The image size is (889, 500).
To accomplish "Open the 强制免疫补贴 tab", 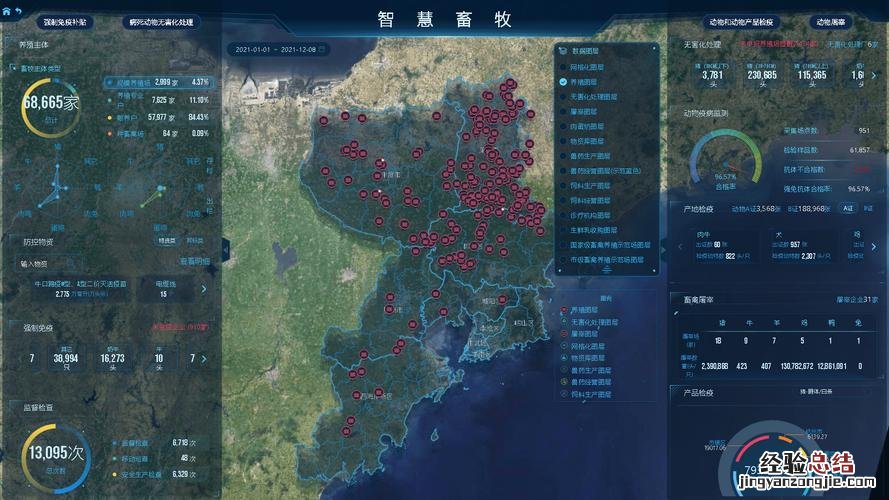I will click(64, 21).
